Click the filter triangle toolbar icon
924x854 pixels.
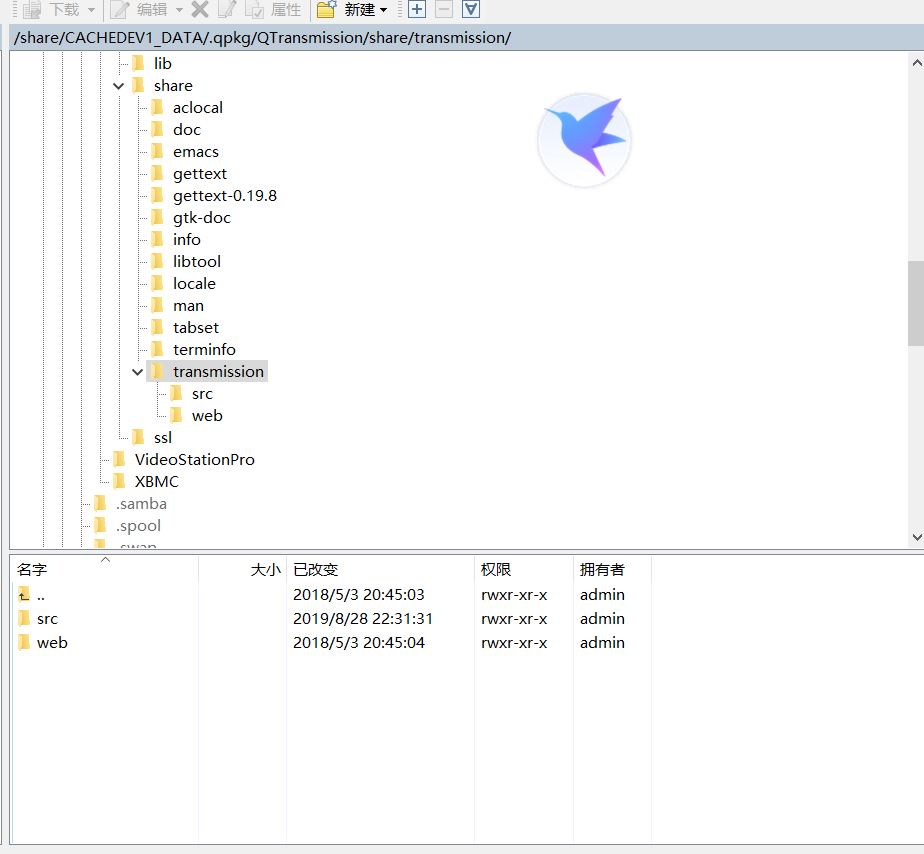470,10
